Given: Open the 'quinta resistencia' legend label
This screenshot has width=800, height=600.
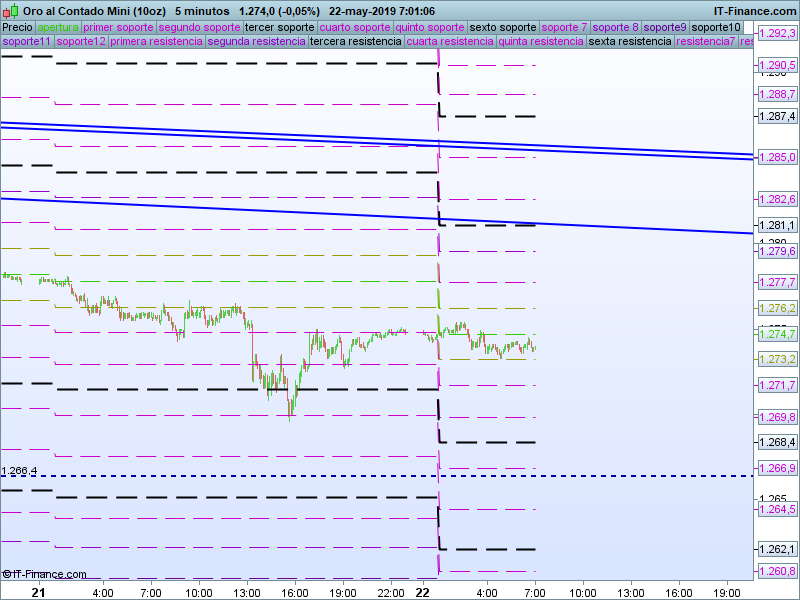Looking at the screenshot, I should pyautogui.click(x=541, y=41).
